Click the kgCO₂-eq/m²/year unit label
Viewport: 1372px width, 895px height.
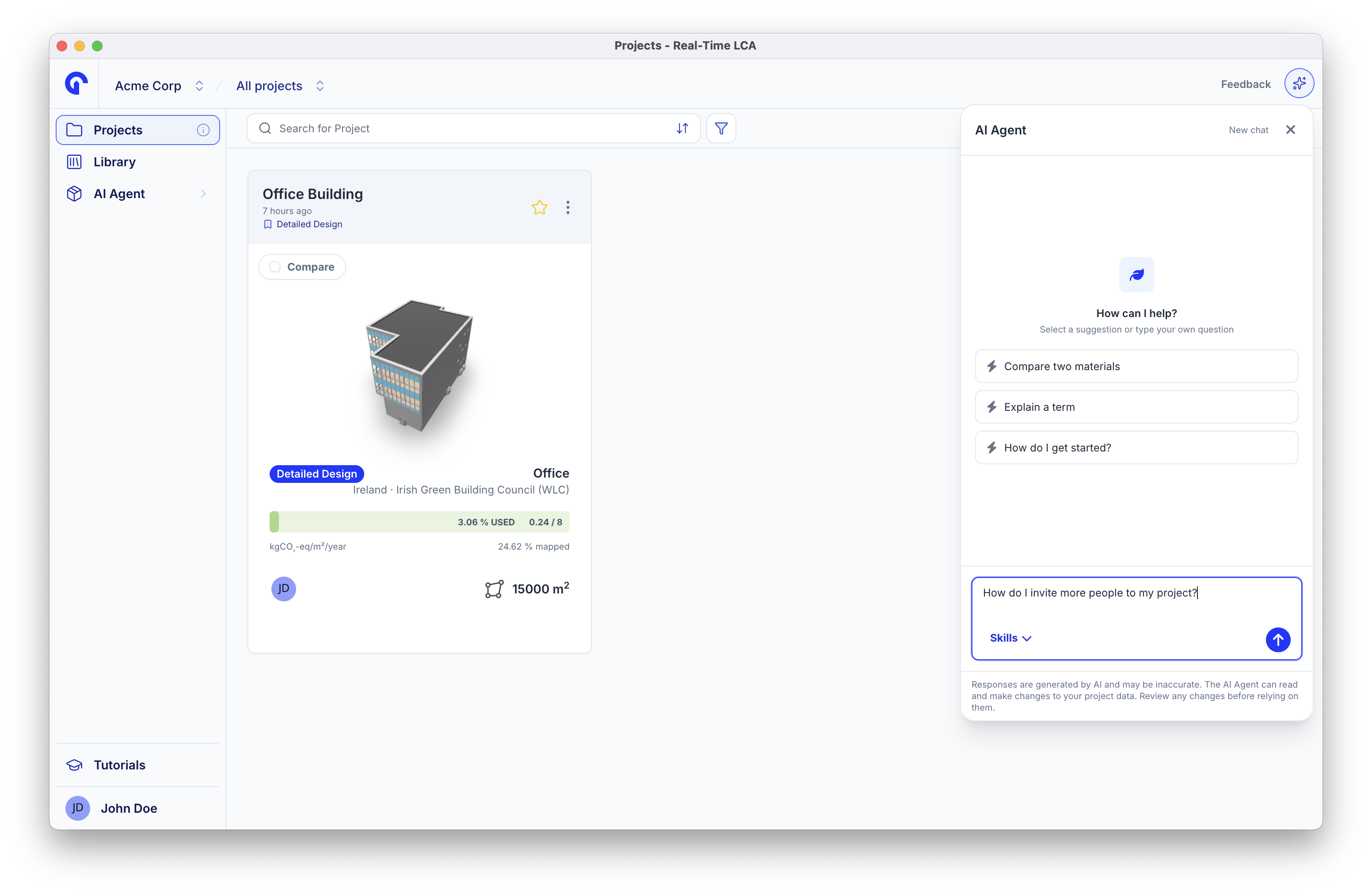click(308, 547)
